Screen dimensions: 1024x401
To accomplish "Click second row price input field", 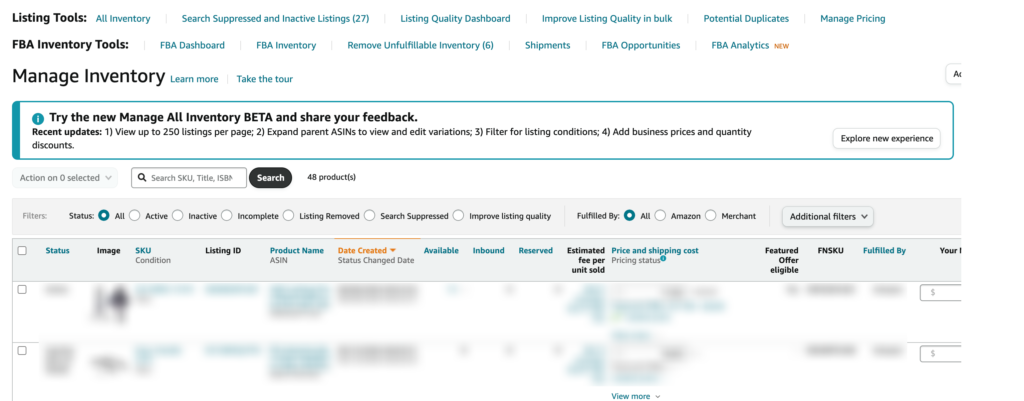I will click(x=940, y=353).
